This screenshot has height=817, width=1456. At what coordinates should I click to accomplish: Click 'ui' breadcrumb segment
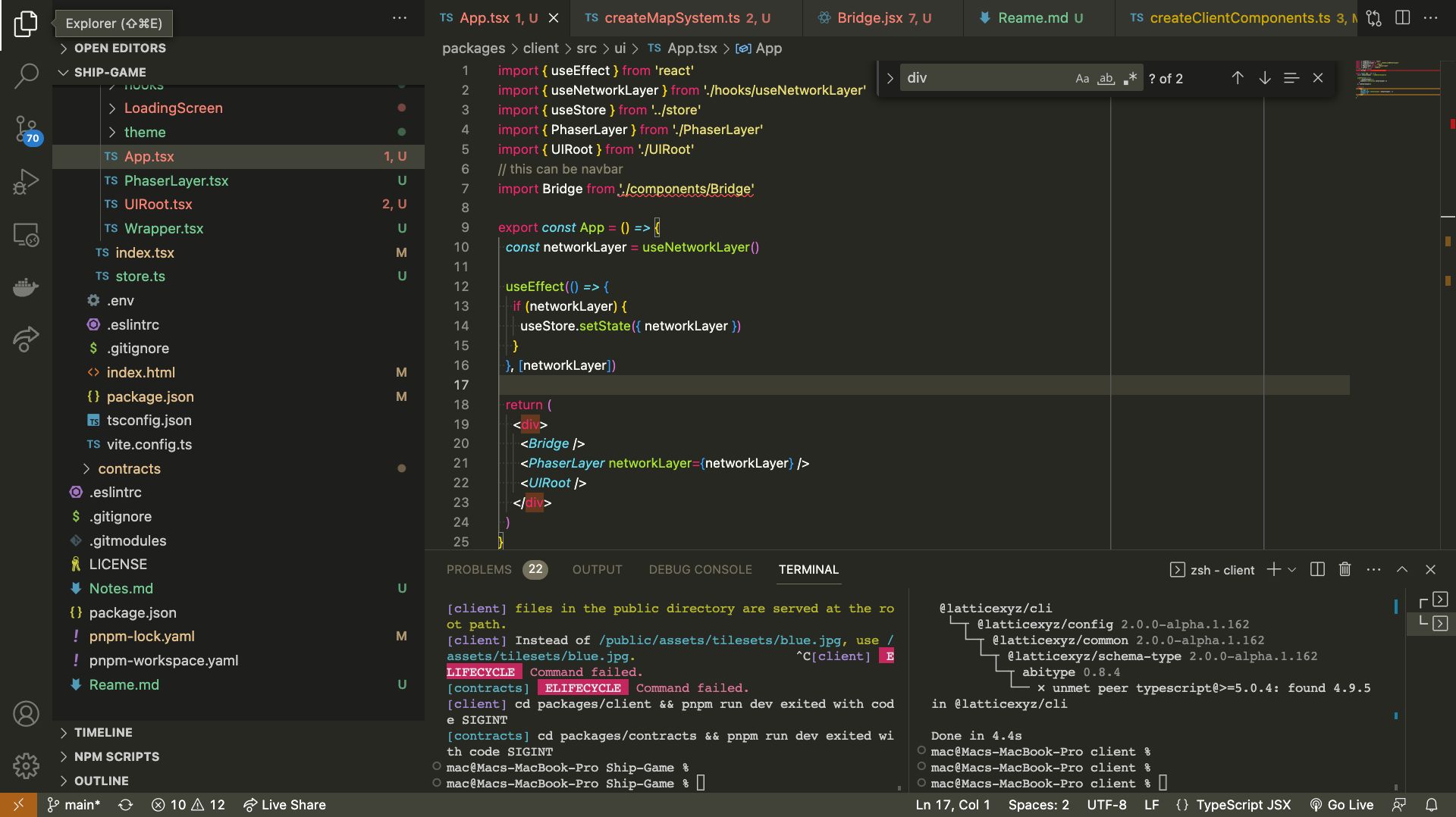(x=620, y=49)
